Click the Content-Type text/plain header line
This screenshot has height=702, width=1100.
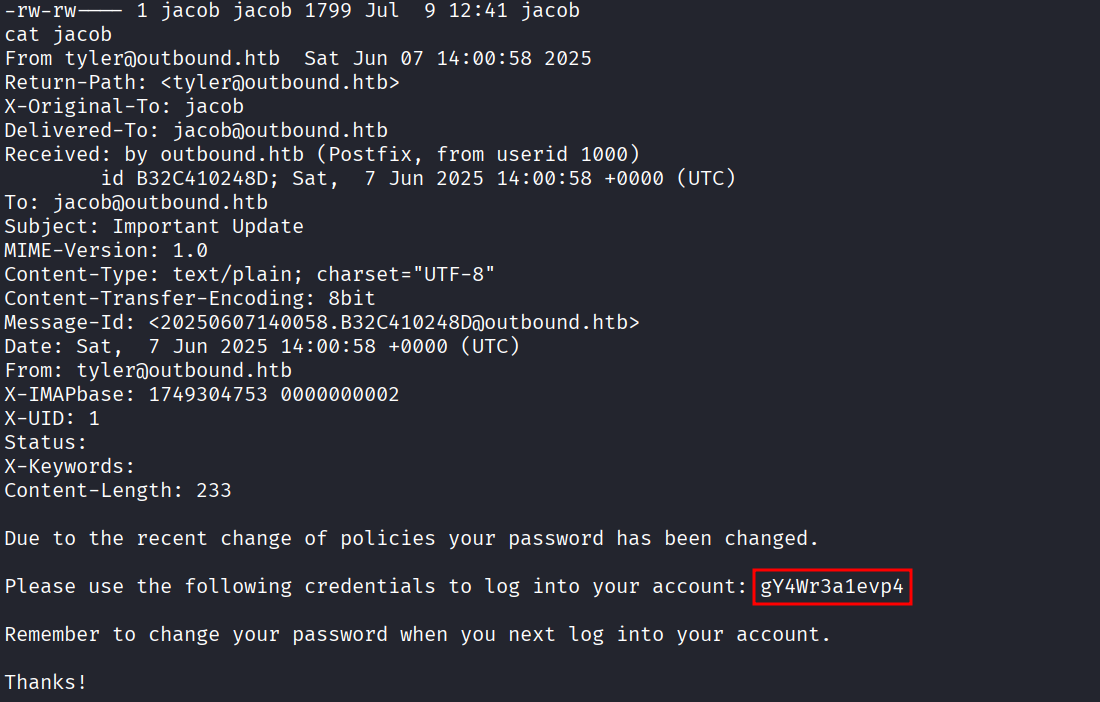250,275
